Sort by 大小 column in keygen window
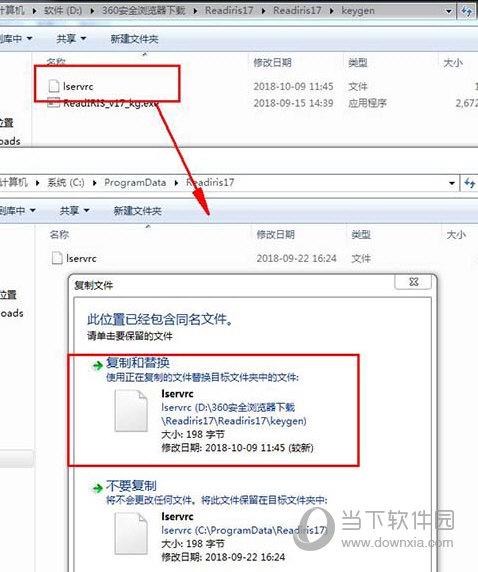Screen dimensions: 478x572 click(x=453, y=63)
